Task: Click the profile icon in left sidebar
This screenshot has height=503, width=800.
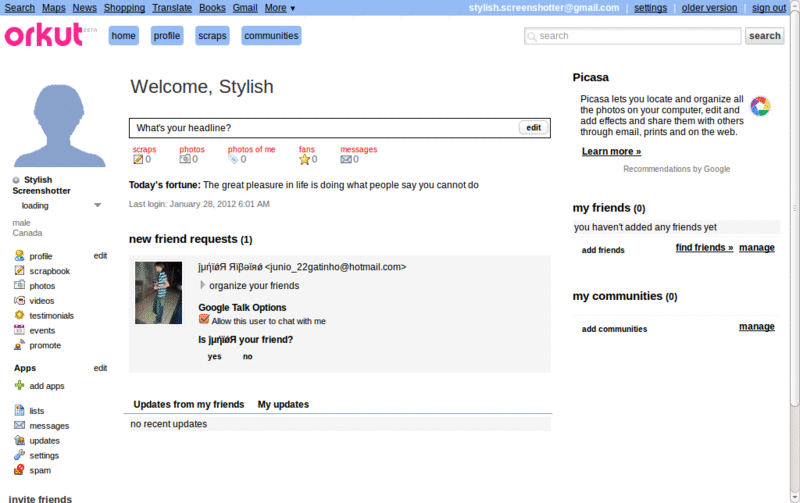Action: click(19, 256)
